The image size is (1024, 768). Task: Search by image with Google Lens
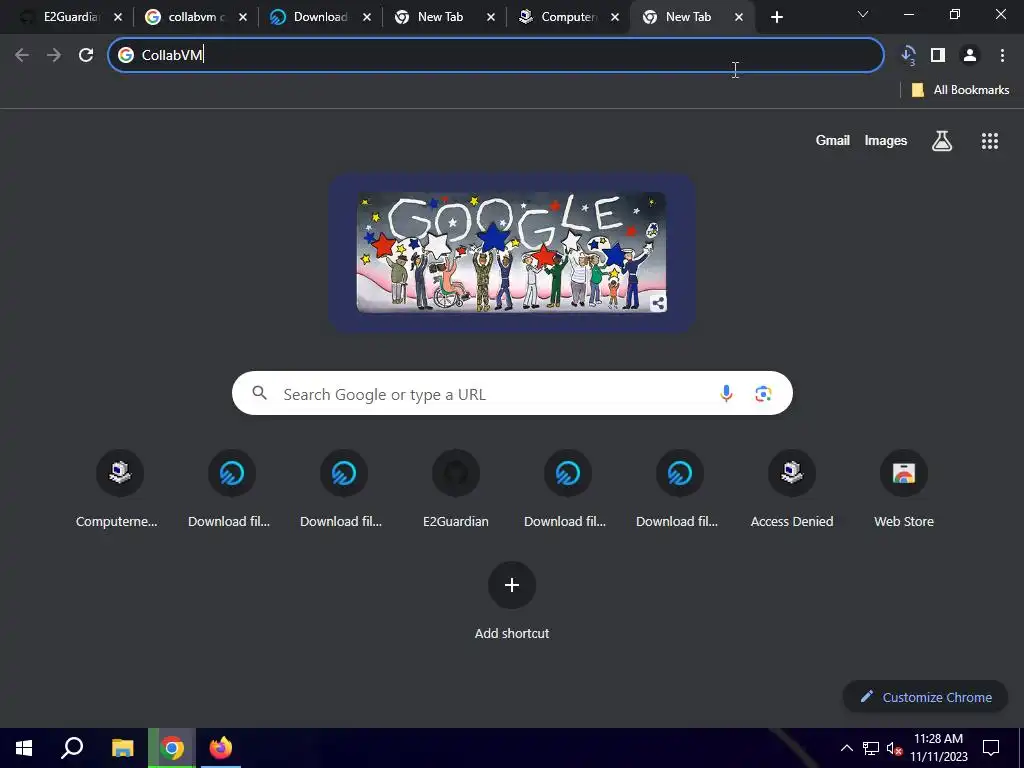[x=763, y=393]
